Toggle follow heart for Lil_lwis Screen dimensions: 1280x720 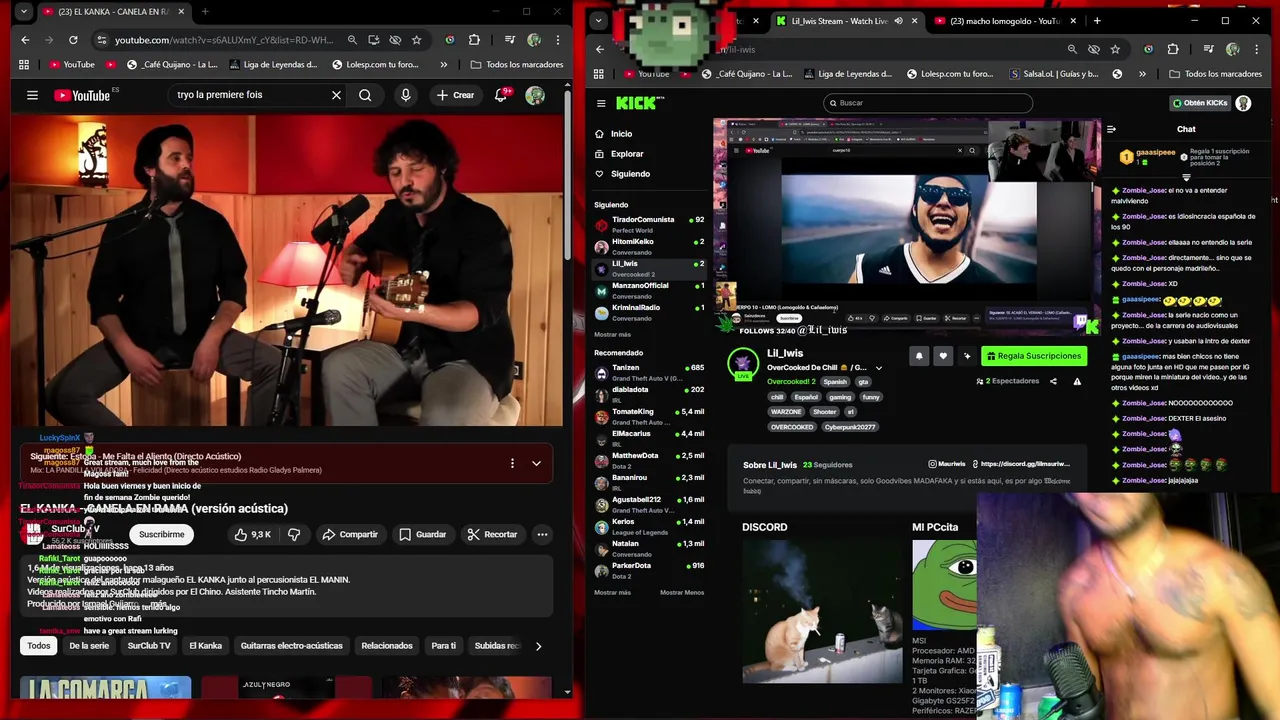[943, 356]
